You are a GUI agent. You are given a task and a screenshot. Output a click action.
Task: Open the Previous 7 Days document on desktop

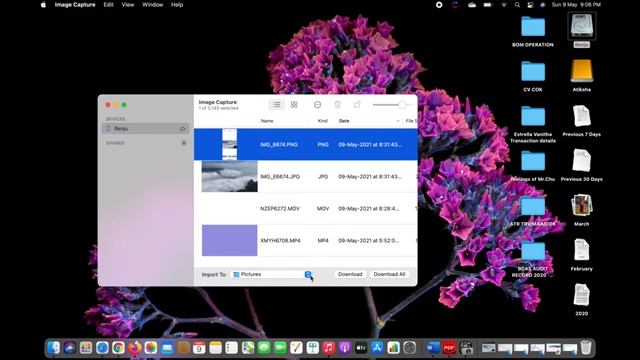click(x=582, y=116)
